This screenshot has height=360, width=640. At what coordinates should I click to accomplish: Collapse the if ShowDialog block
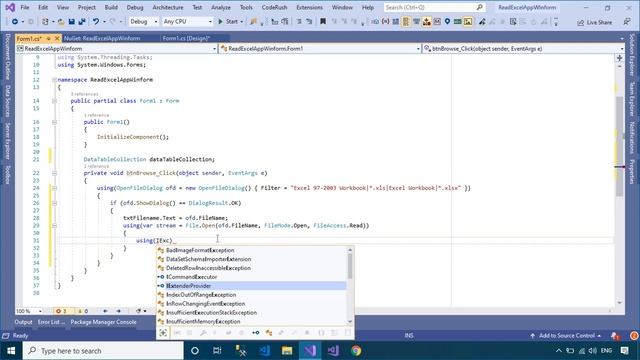pyautogui.click(x=54, y=203)
